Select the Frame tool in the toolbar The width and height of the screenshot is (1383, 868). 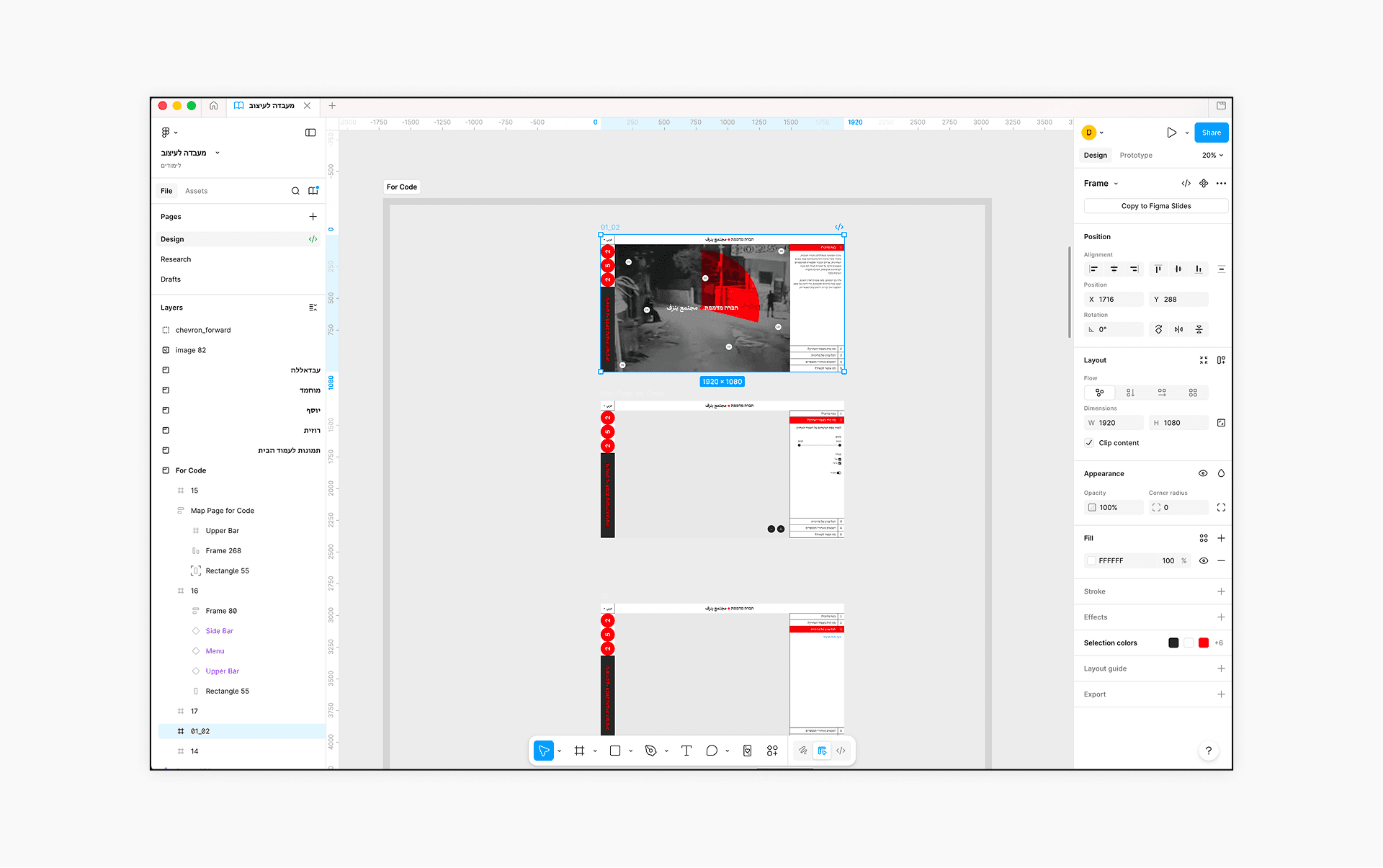click(x=579, y=751)
